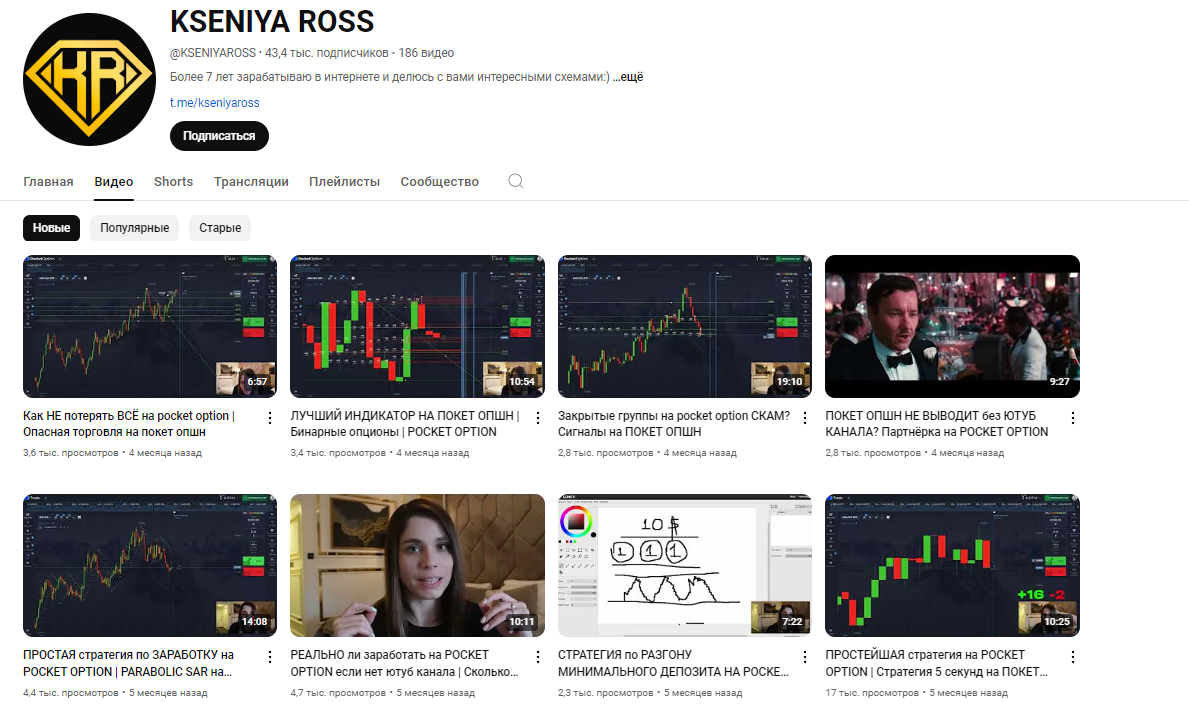Go to the Трансляции tab
This screenshot has width=1189, height=717.
click(x=251, y=182)
